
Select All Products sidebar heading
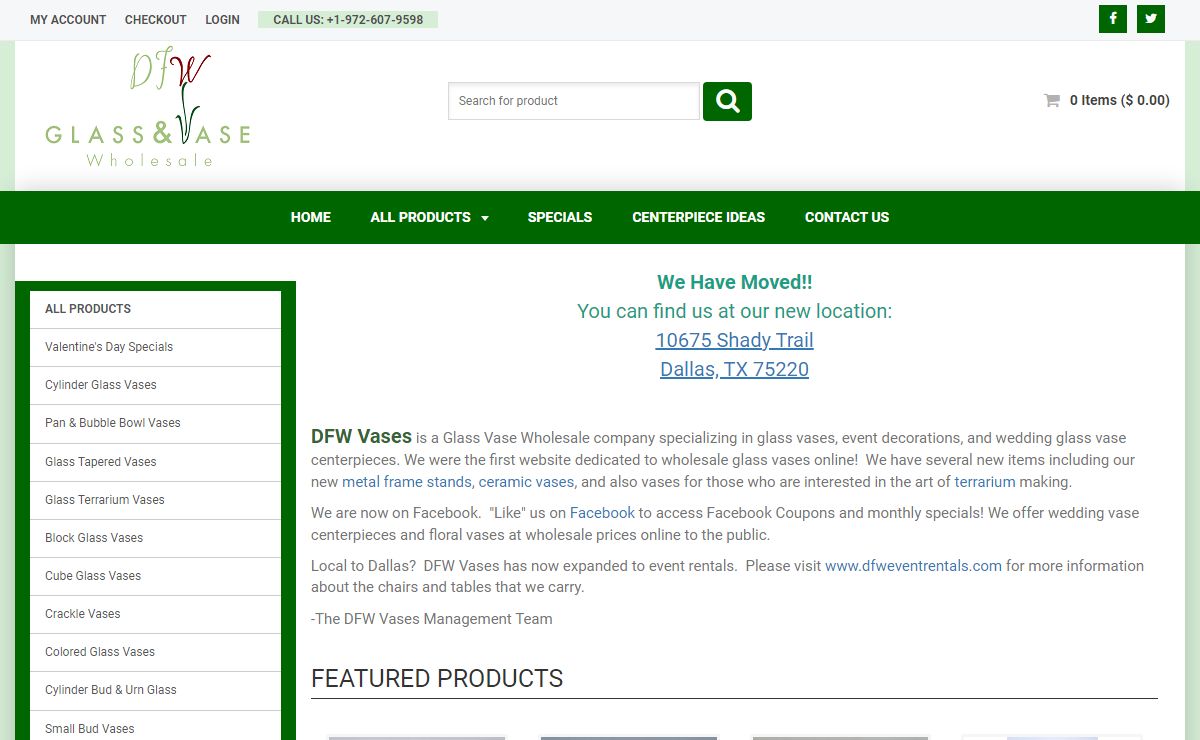tap(156, 309)
